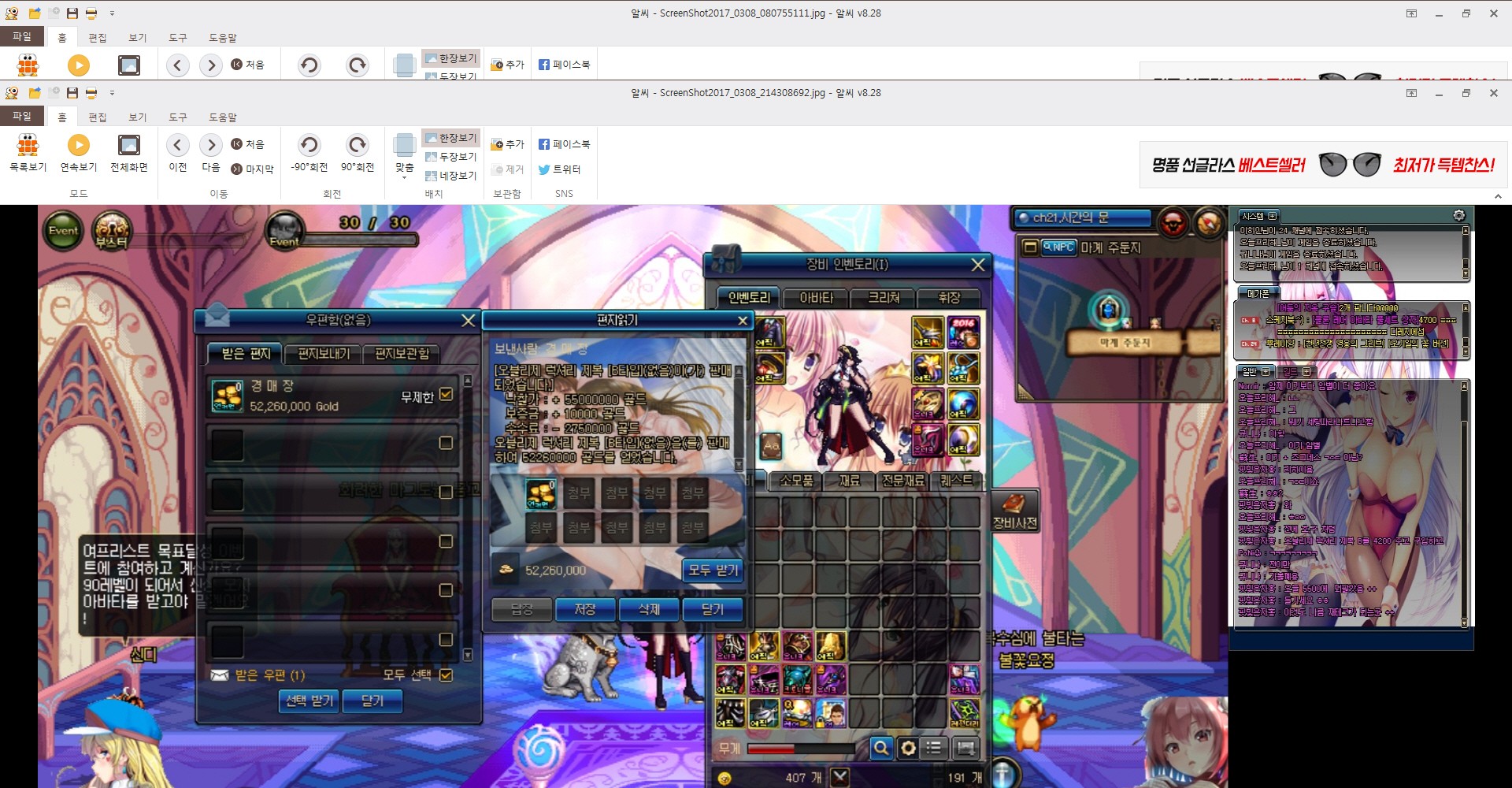
Task: Open quick access customize arrow, back window
Action: click(x=112, y=13)
